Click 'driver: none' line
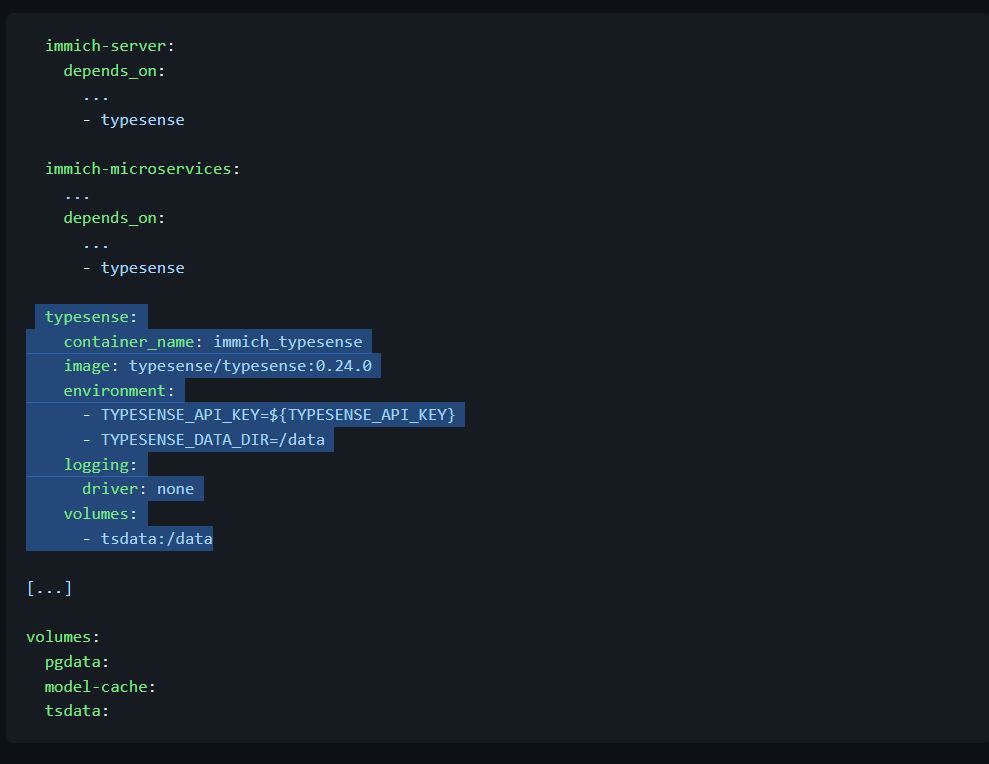 (138, 489)
